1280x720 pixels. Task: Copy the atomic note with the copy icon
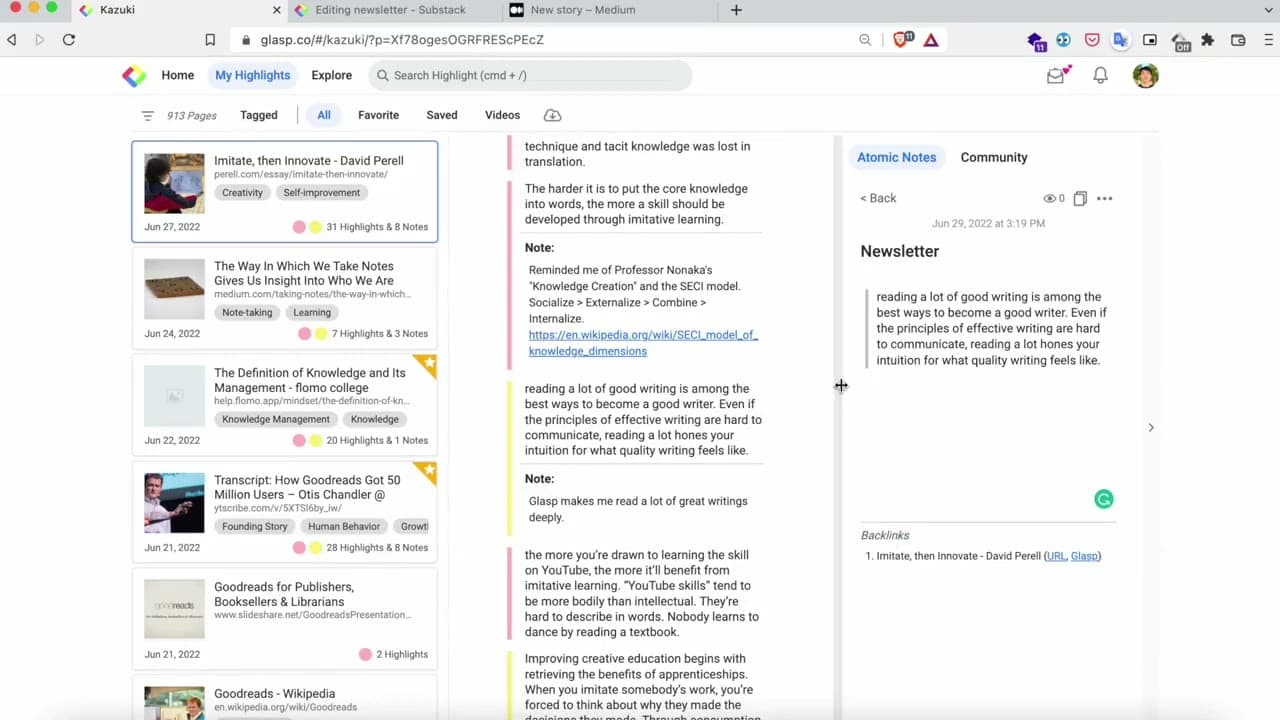[x=1080, y=198]
